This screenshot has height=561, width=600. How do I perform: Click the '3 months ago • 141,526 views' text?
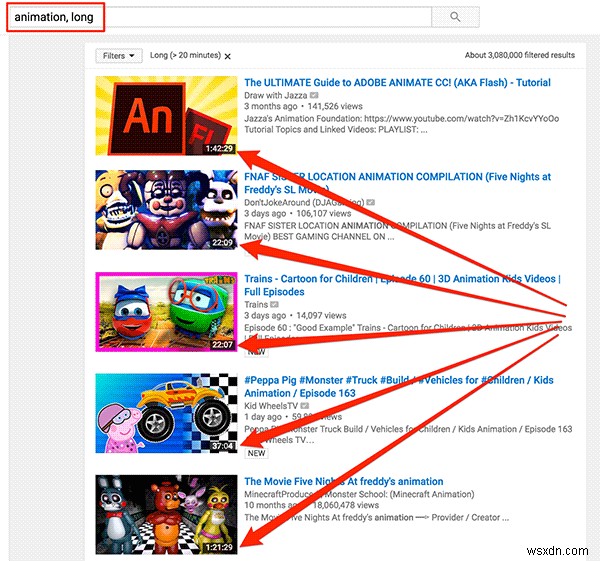tap(303, 106)
